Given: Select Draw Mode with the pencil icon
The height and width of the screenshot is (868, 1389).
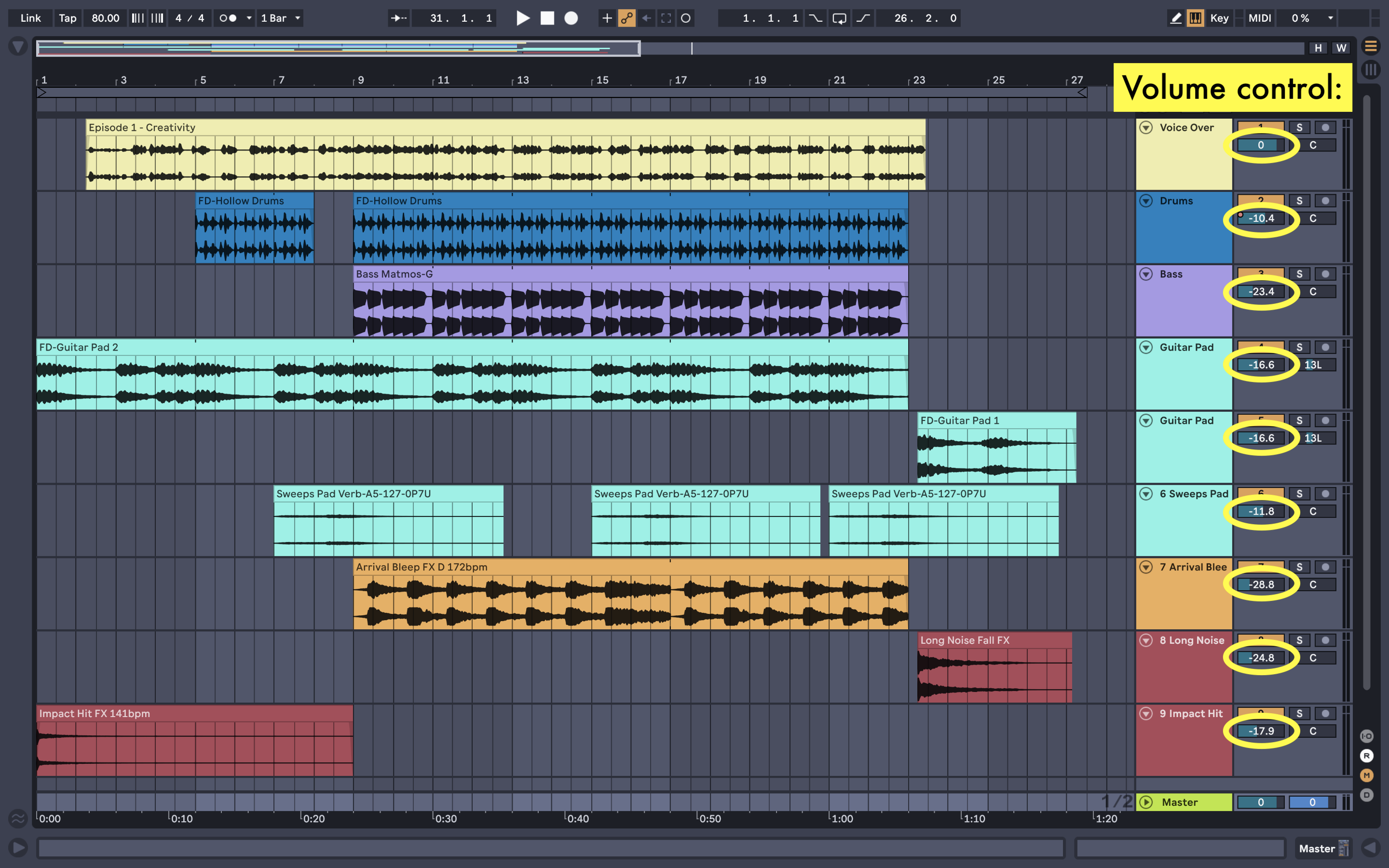Looking at the screenshot, I should [x=1175, y=18].
